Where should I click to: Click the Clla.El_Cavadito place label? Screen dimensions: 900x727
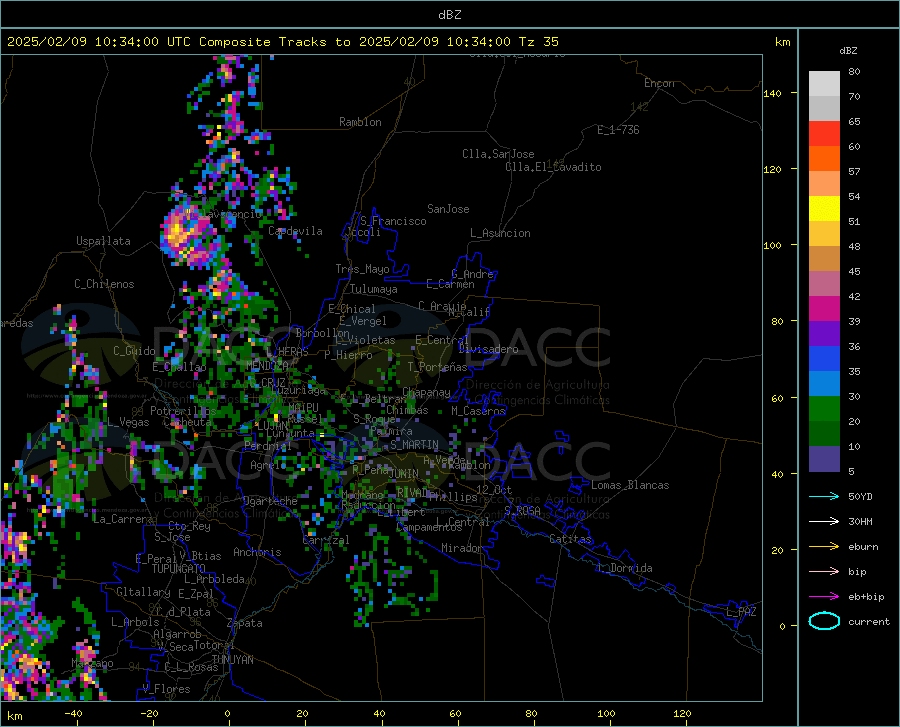click(x=553, y=167)
